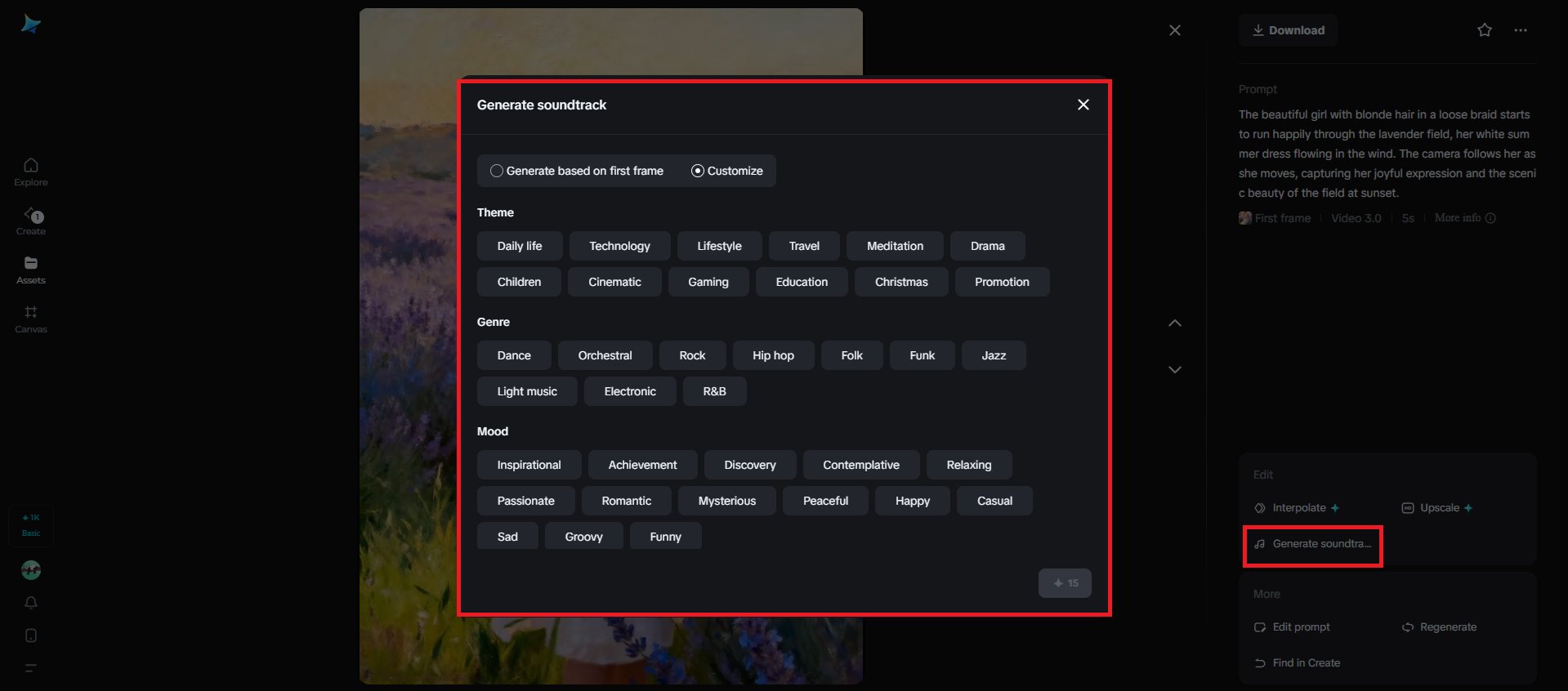Set mood to Contemplative
Image resolution: width=1568 pixels, height=691 pixels.
tap(861, 465)
